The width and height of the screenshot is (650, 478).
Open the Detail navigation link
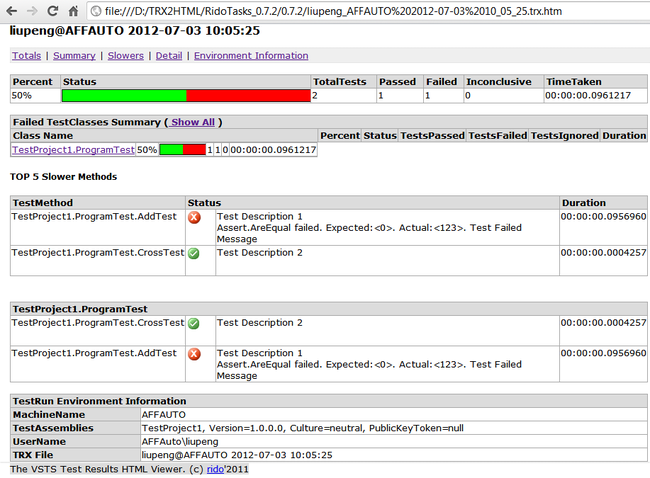(169, 56)
